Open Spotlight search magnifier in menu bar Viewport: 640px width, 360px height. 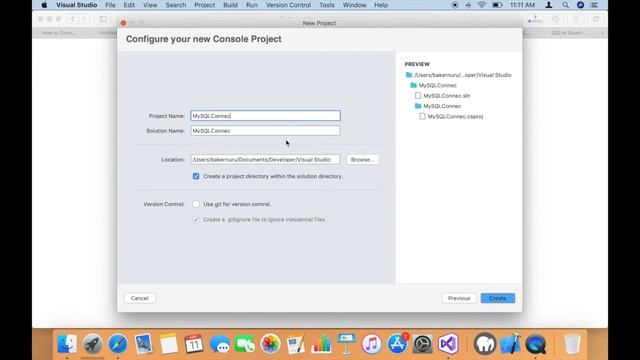565,5
